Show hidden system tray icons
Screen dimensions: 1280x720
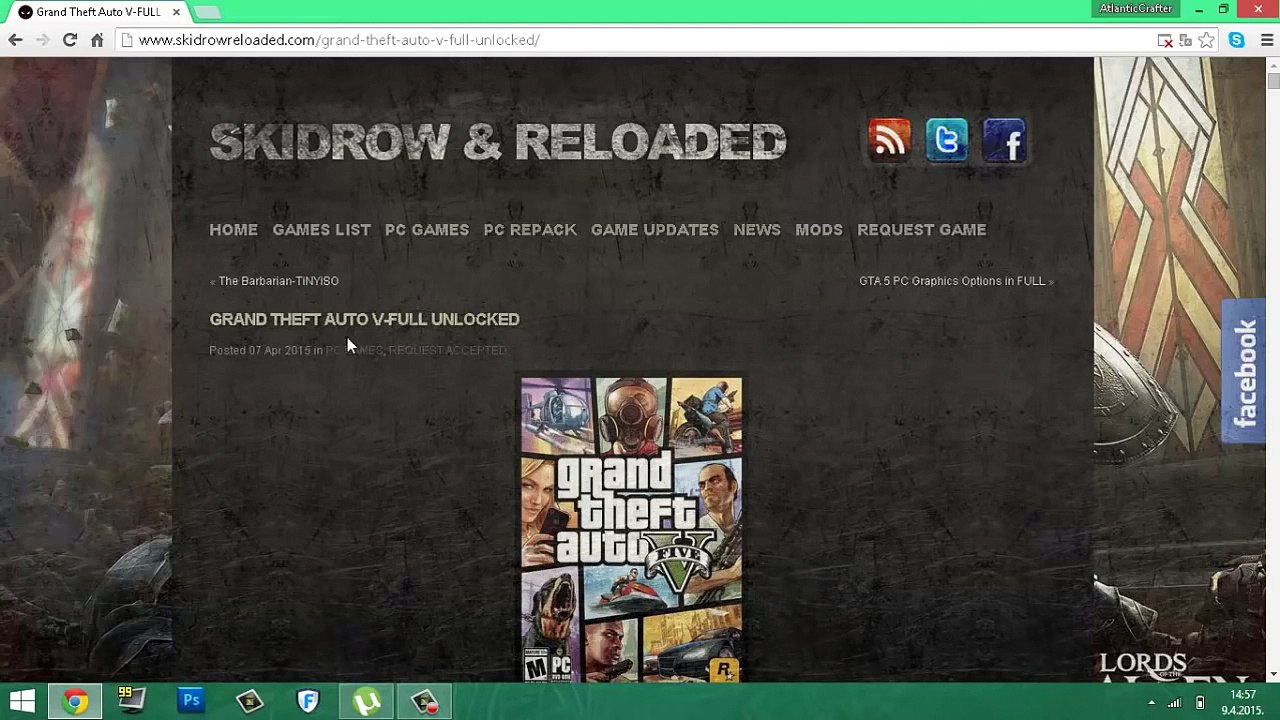pos(1151,702)
